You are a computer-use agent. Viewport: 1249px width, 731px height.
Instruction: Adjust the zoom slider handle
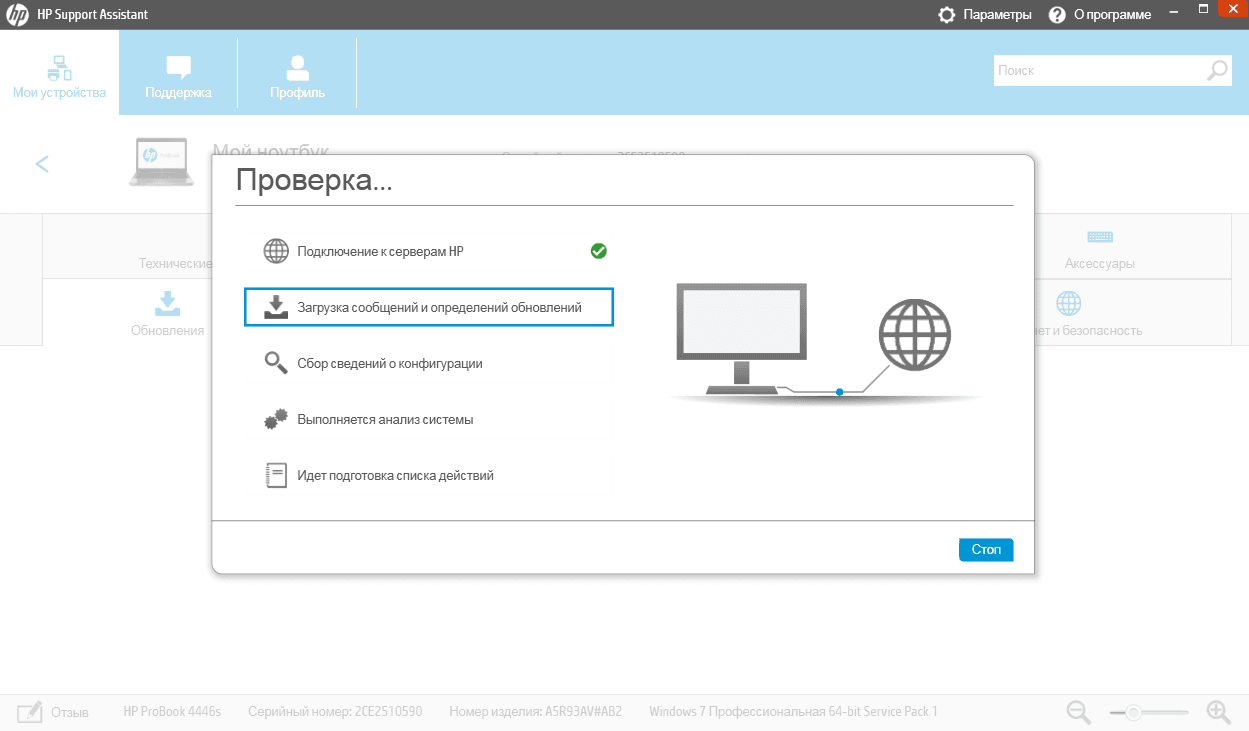coord(1133,713)
